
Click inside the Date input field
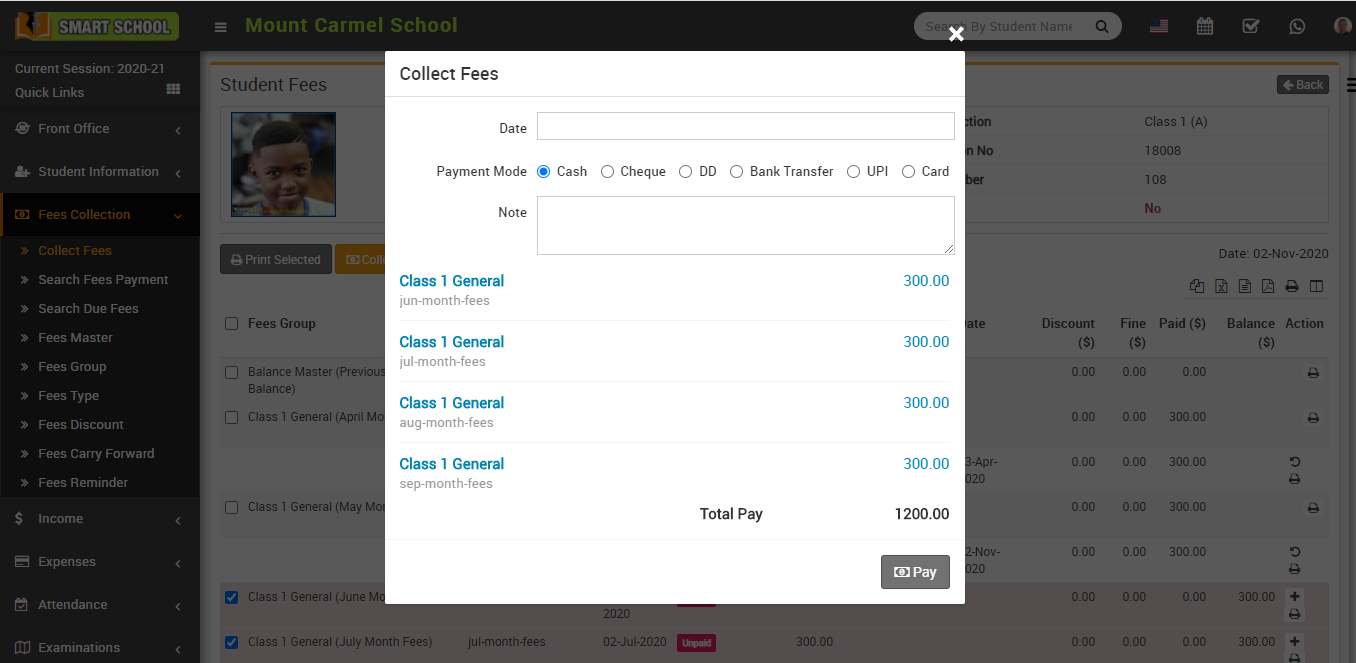pyautogui.click(x=744, y=126)
